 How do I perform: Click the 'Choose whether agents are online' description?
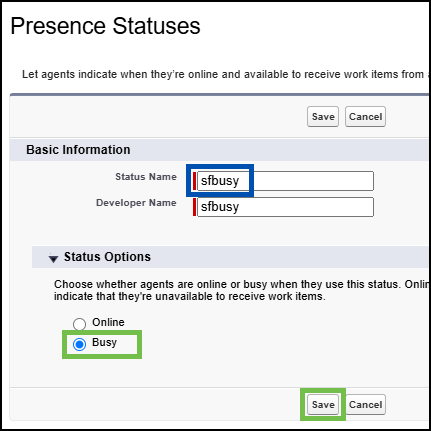241,290
